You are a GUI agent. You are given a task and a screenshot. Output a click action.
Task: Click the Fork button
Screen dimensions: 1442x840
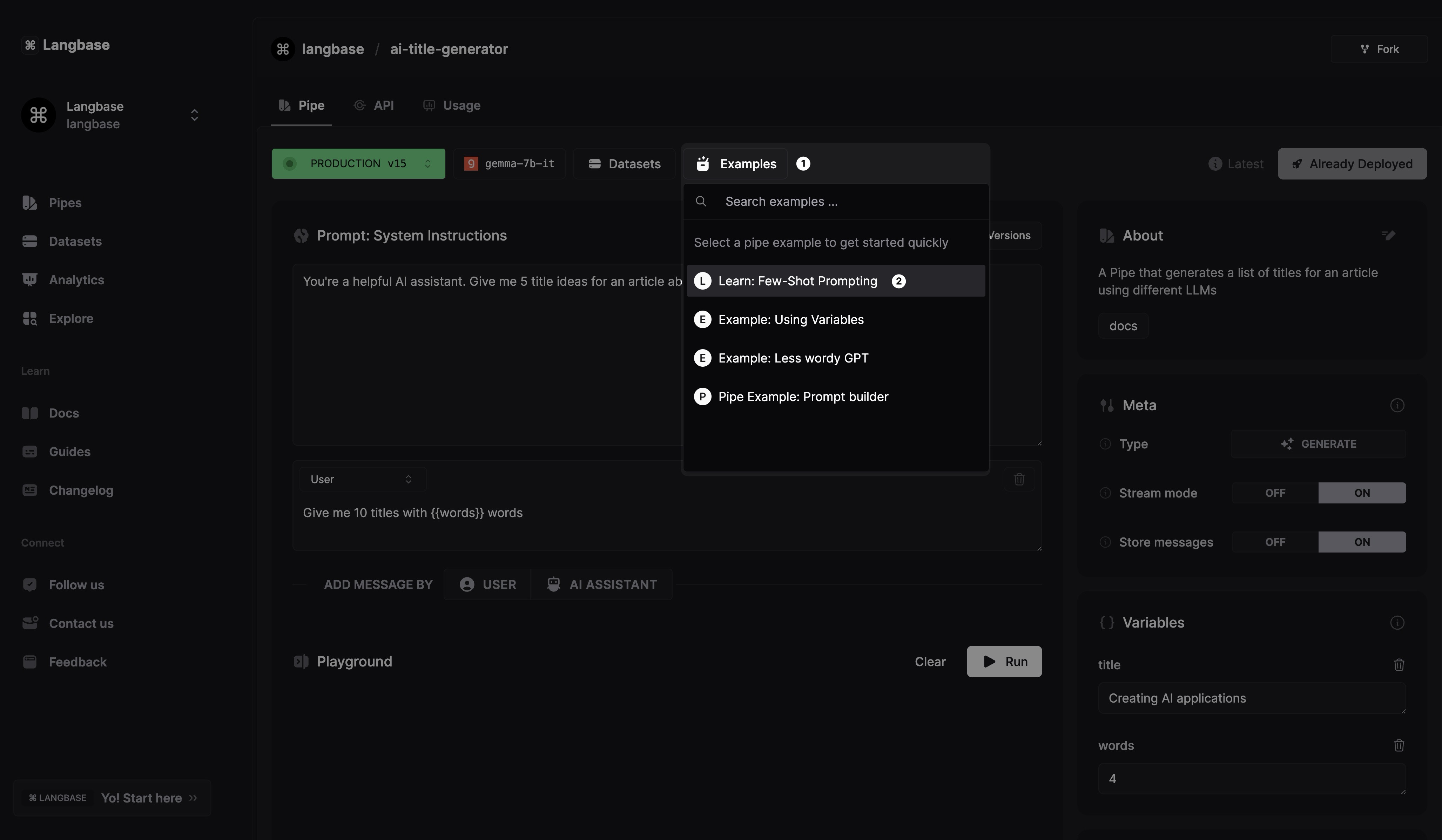pyautogui.click(x=1379, y=49)
